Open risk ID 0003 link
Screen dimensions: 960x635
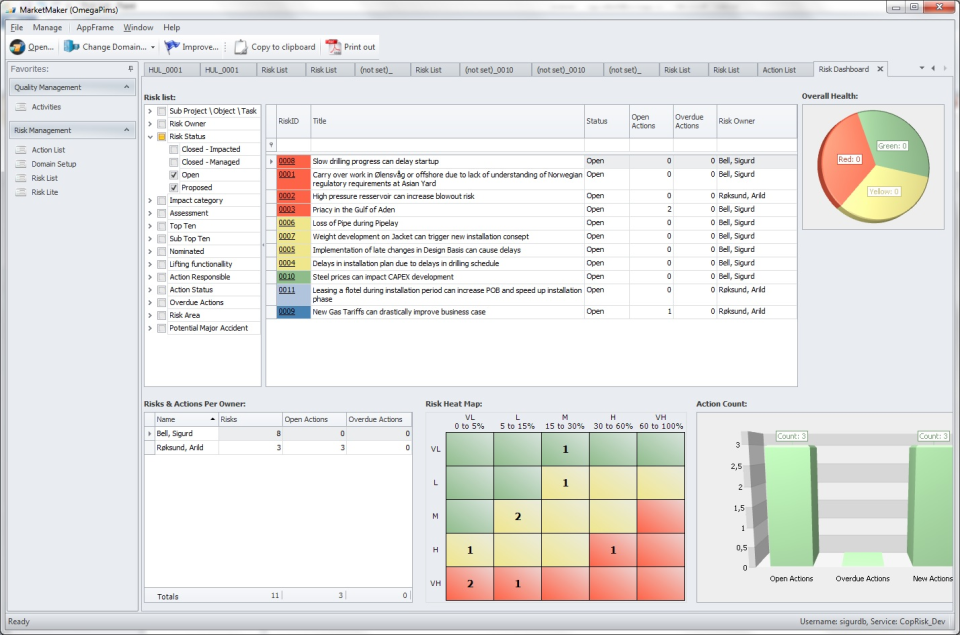[x=287, y=209]
